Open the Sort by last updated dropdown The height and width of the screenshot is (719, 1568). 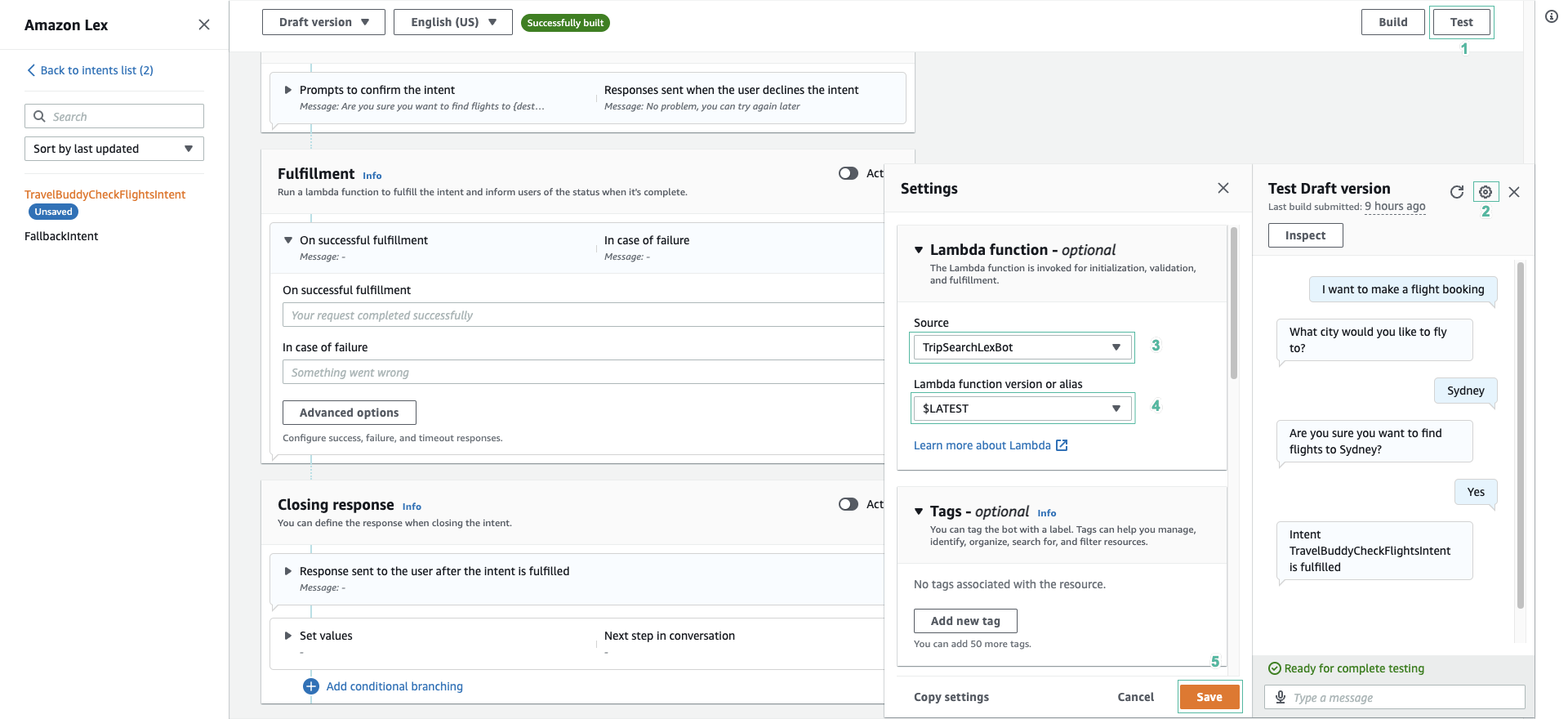click(x=114, y=149)
